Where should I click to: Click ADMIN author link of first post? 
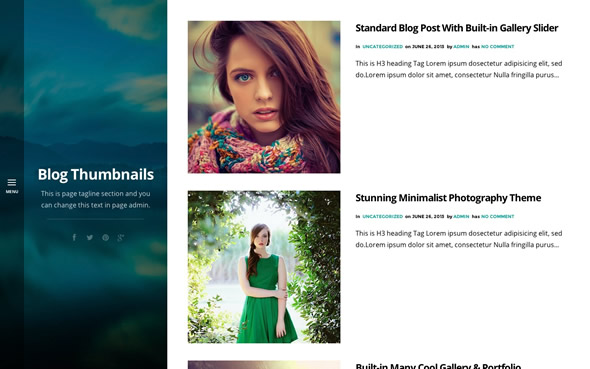tap(461, 47)
